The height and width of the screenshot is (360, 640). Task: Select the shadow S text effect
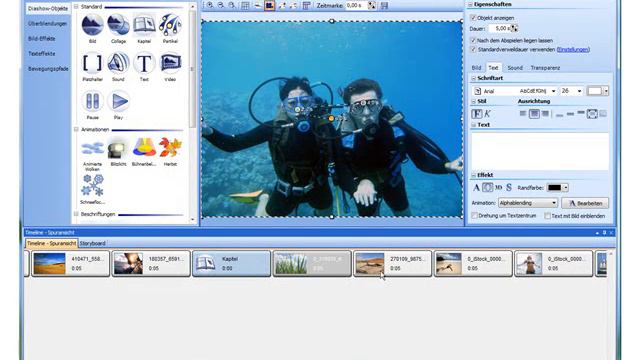point(509,188)
